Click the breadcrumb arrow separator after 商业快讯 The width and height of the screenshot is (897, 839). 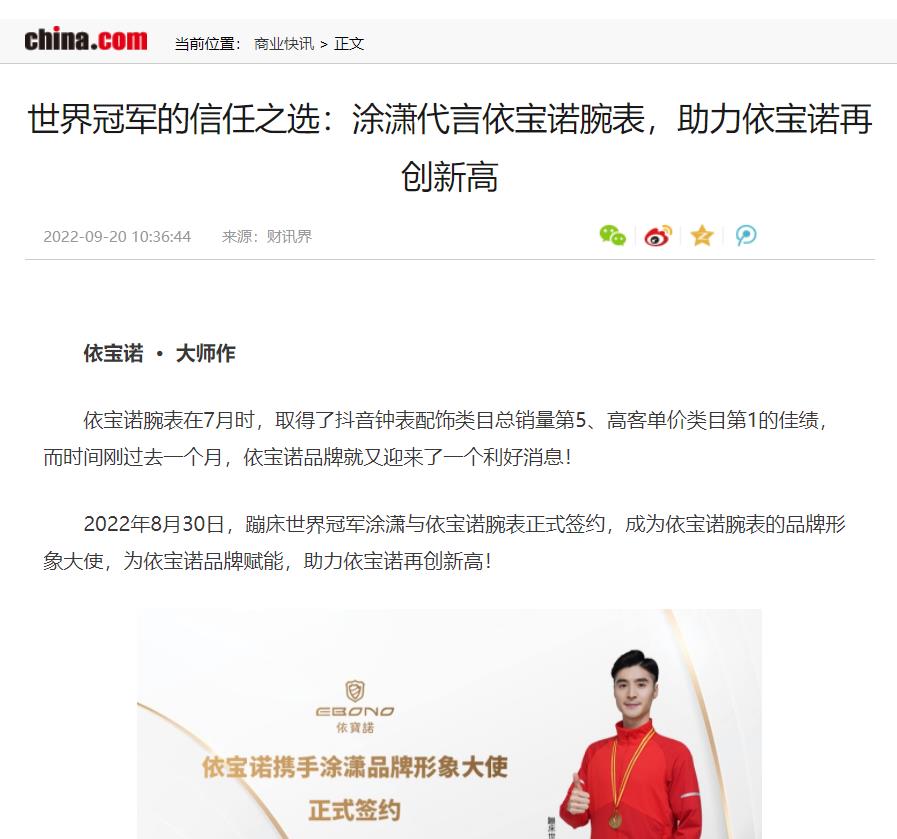click(324, 44)
